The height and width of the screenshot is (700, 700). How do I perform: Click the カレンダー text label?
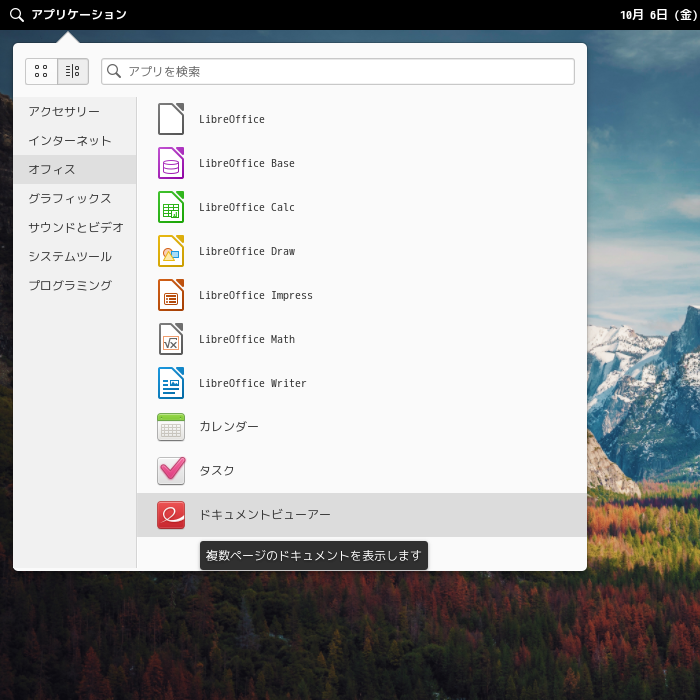[x=229, y=427]
